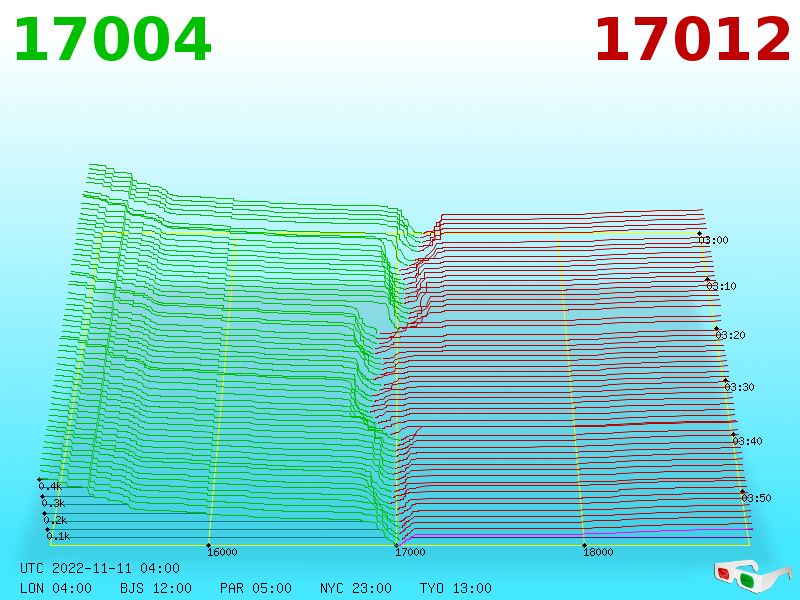Click the LON 04:00 time

click(56, 588)
